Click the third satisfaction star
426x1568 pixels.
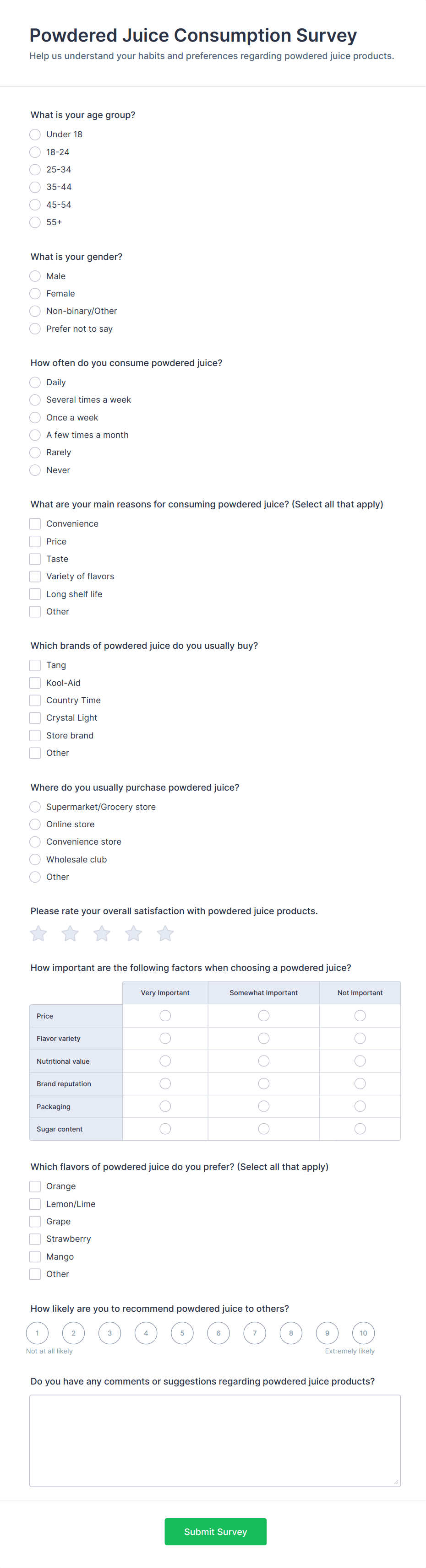tap(101, 933)
